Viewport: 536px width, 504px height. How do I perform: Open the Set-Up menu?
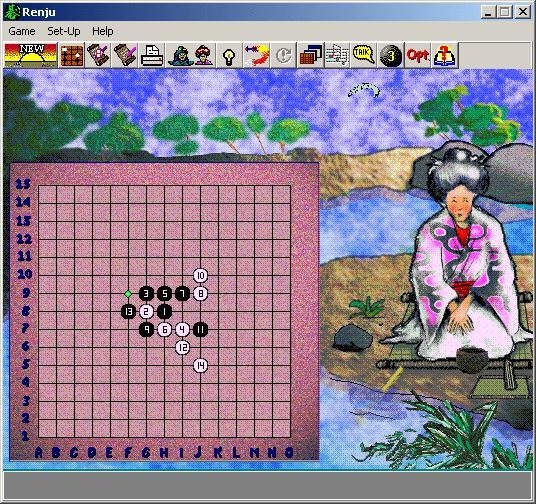point(64,31)
